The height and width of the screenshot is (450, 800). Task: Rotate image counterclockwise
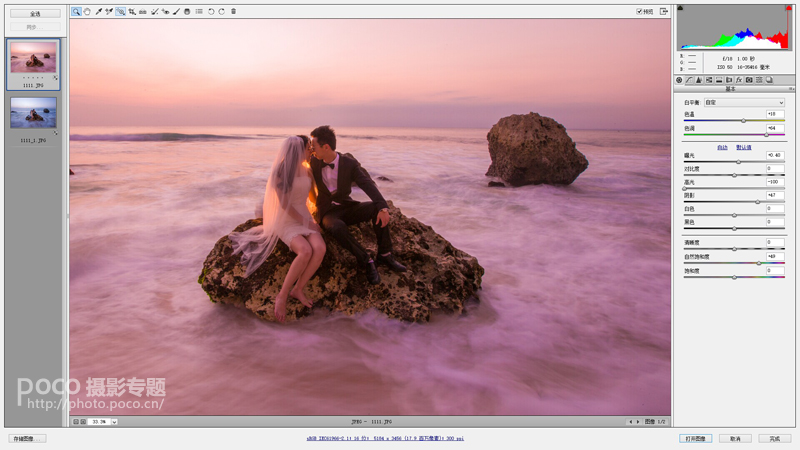tap(211, 11)
